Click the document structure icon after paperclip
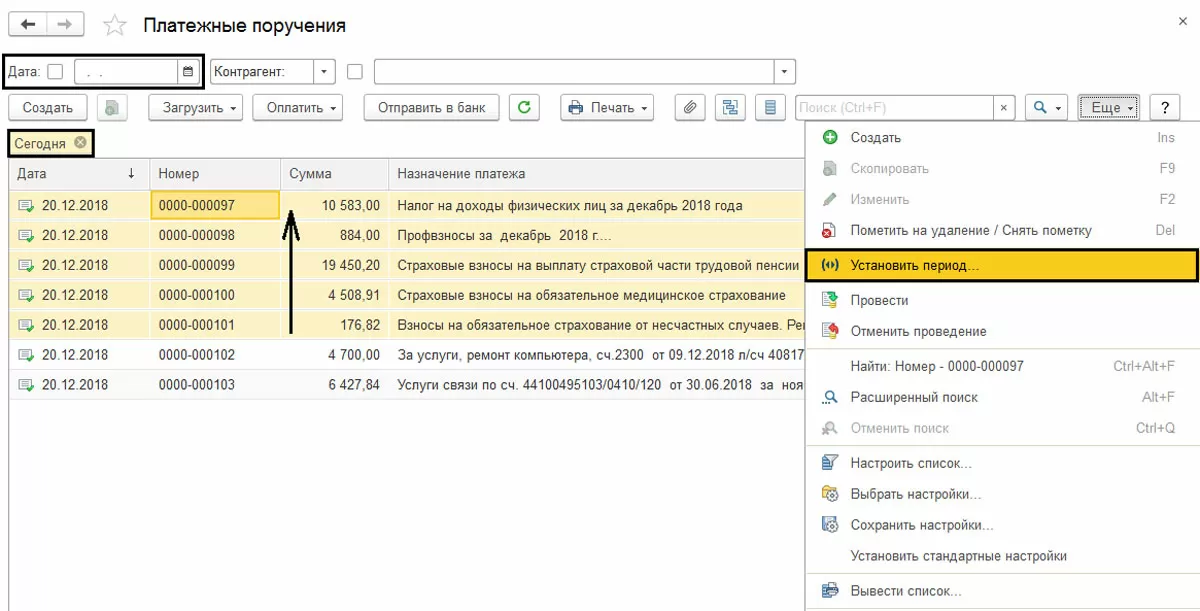This screenshot has width=1200, height=611. [730, 108]
